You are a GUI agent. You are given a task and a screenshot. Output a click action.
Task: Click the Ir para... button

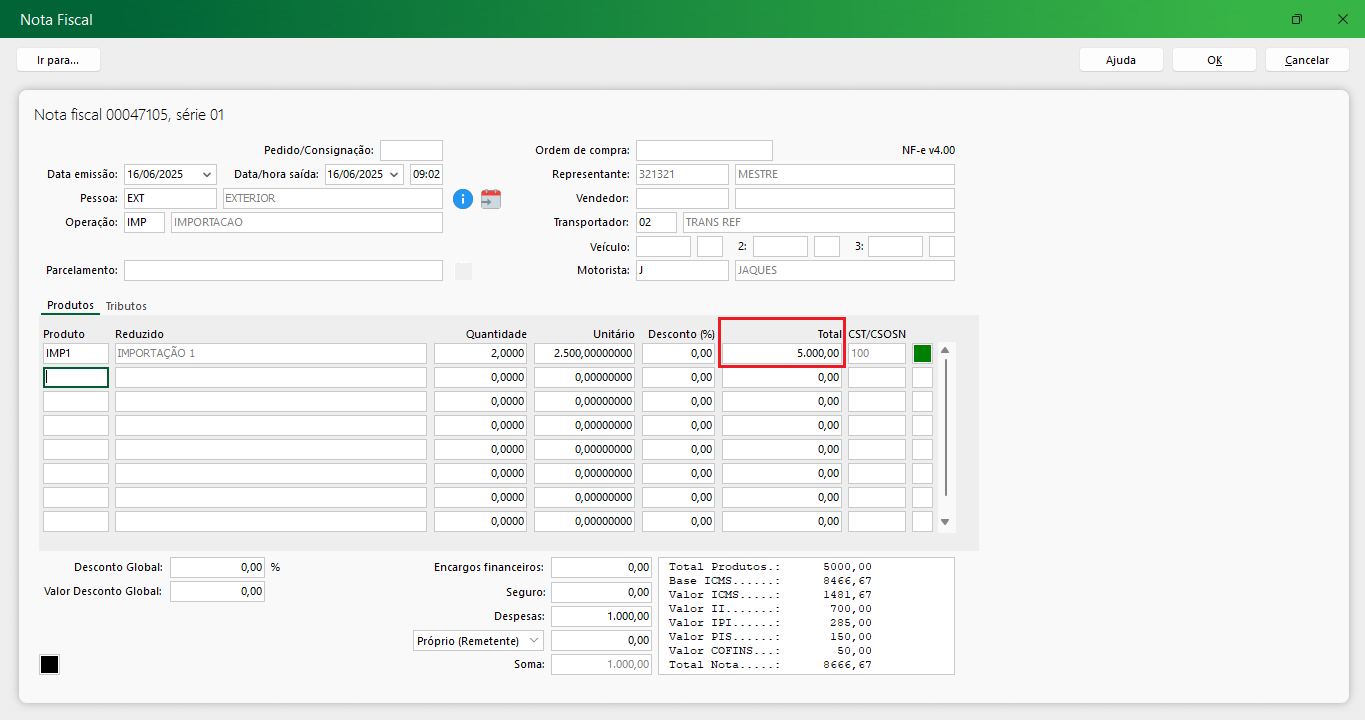pyautogui.click(x=58, y=60)
